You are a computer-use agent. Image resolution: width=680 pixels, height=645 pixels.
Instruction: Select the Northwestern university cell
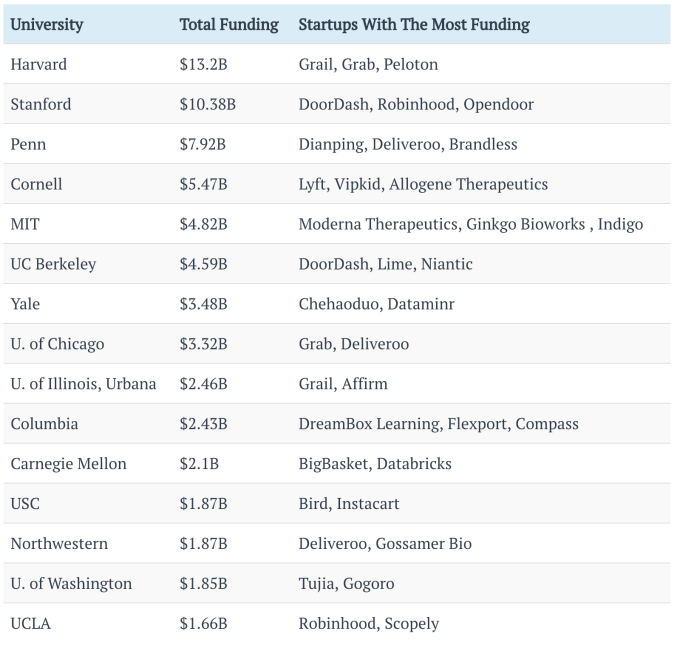pos(59,544)
